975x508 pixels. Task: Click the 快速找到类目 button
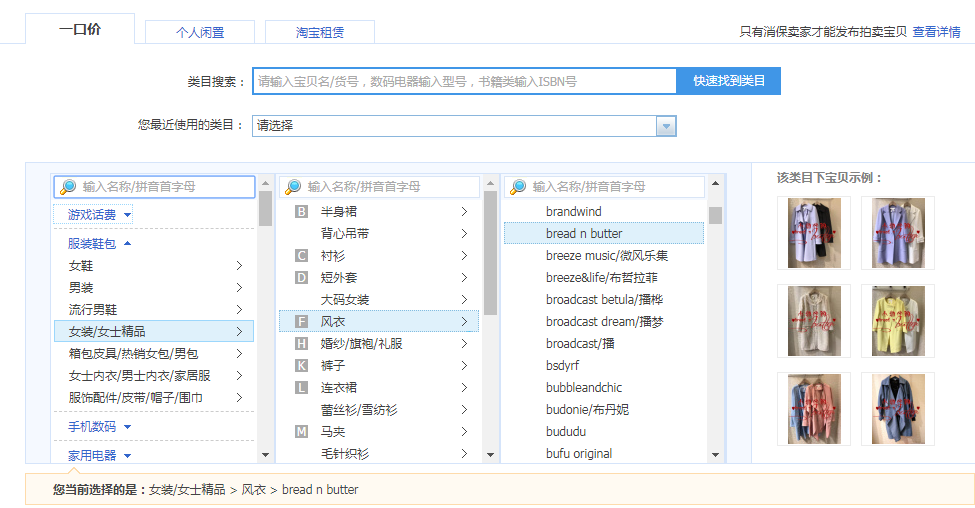point(728,81)
